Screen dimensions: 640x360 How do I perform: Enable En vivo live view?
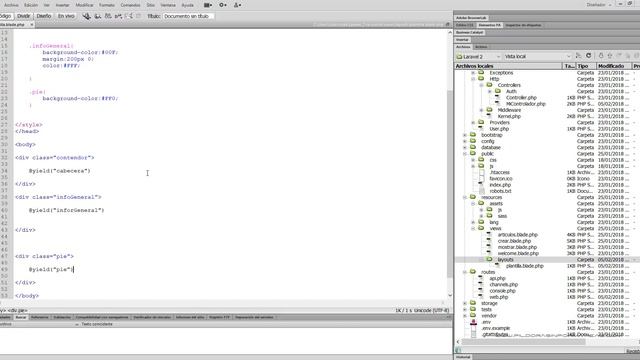tap(66, 16)
